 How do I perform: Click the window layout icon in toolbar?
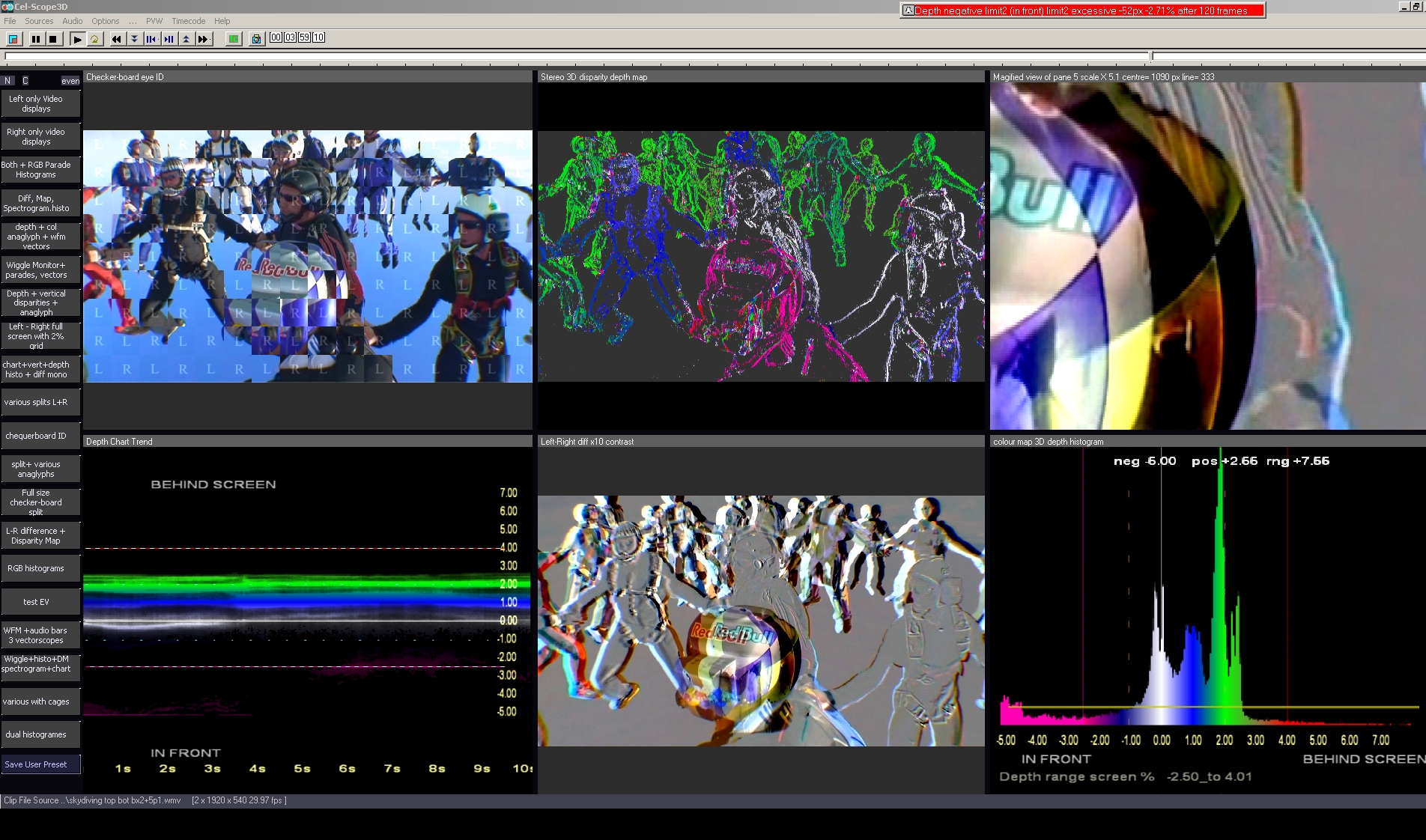coord(13,39)
